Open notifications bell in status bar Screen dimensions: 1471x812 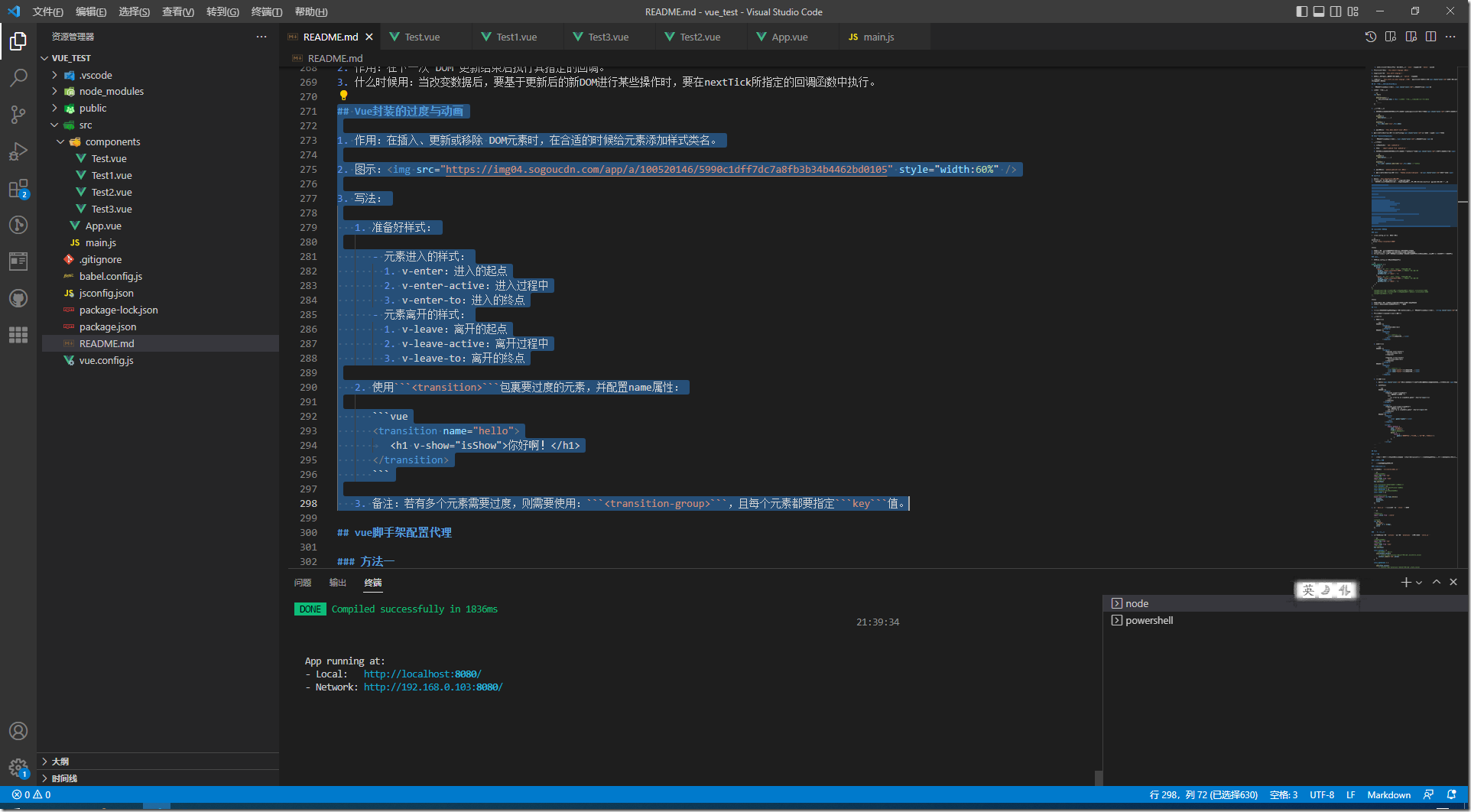pyautogui.click(x=1451, y=795)
